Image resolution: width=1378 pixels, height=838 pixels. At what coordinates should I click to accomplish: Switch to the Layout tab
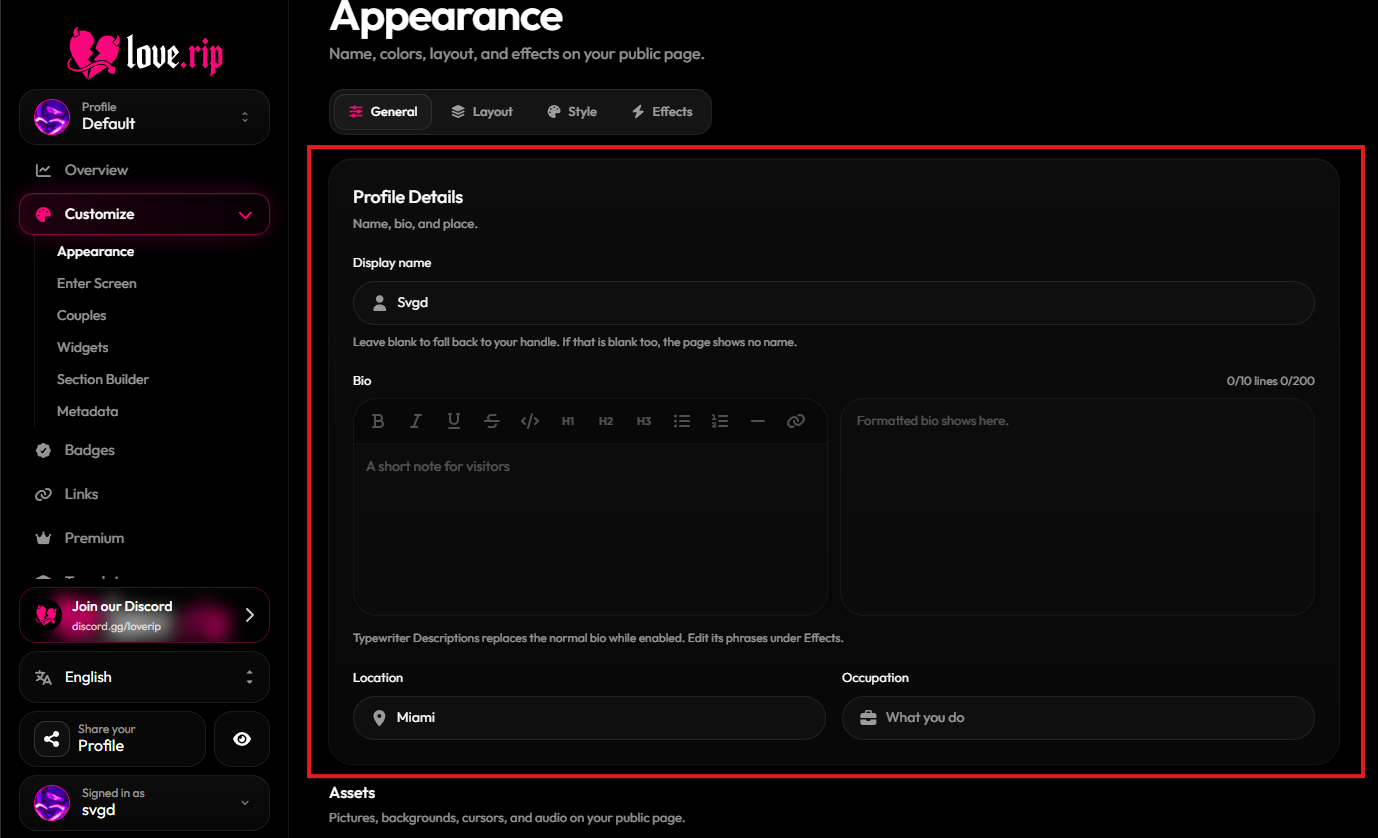[481, 112]
